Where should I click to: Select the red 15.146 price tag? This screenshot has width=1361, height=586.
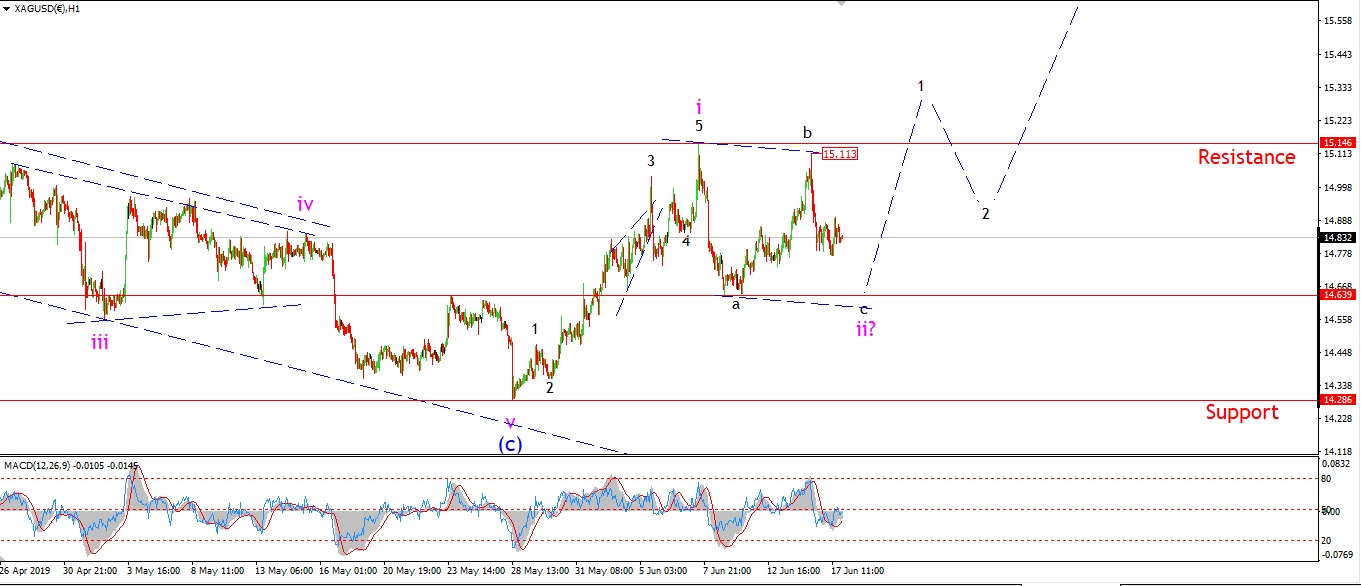(x=1338, y=144)
